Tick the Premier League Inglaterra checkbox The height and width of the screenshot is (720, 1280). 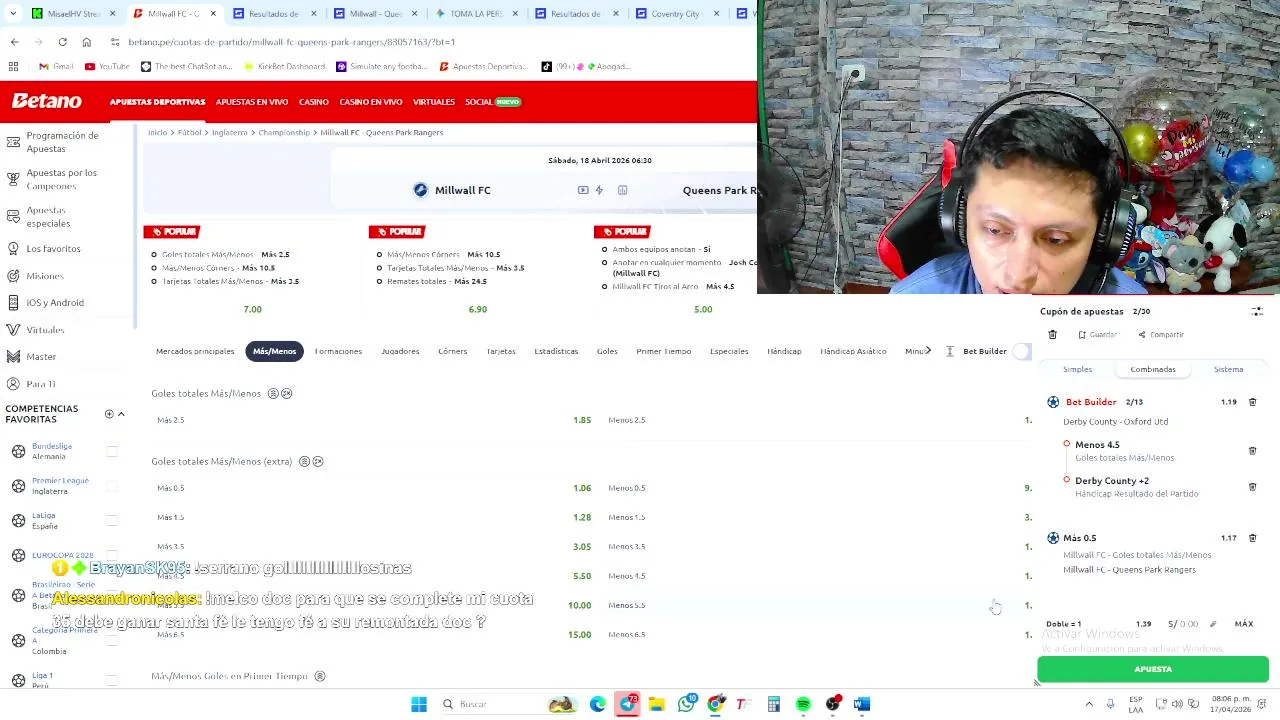coord(112,487)
